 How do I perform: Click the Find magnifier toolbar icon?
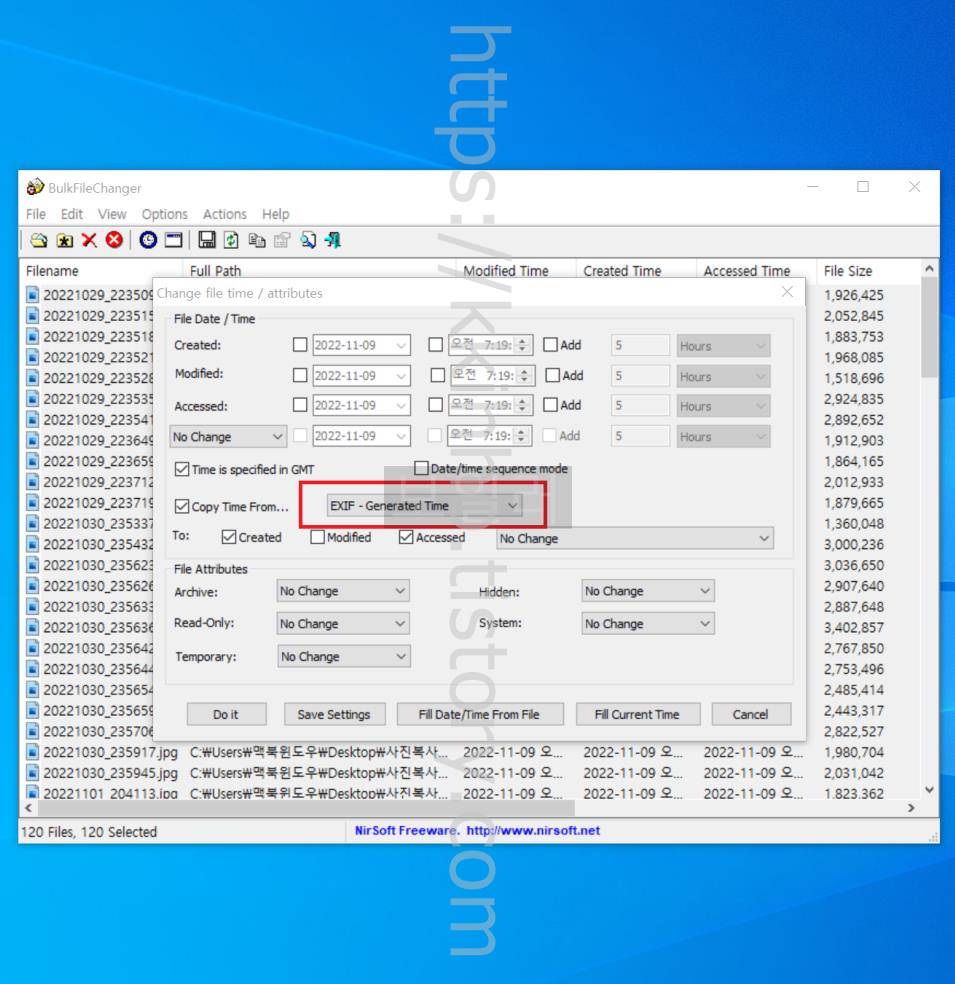[307, 240]
